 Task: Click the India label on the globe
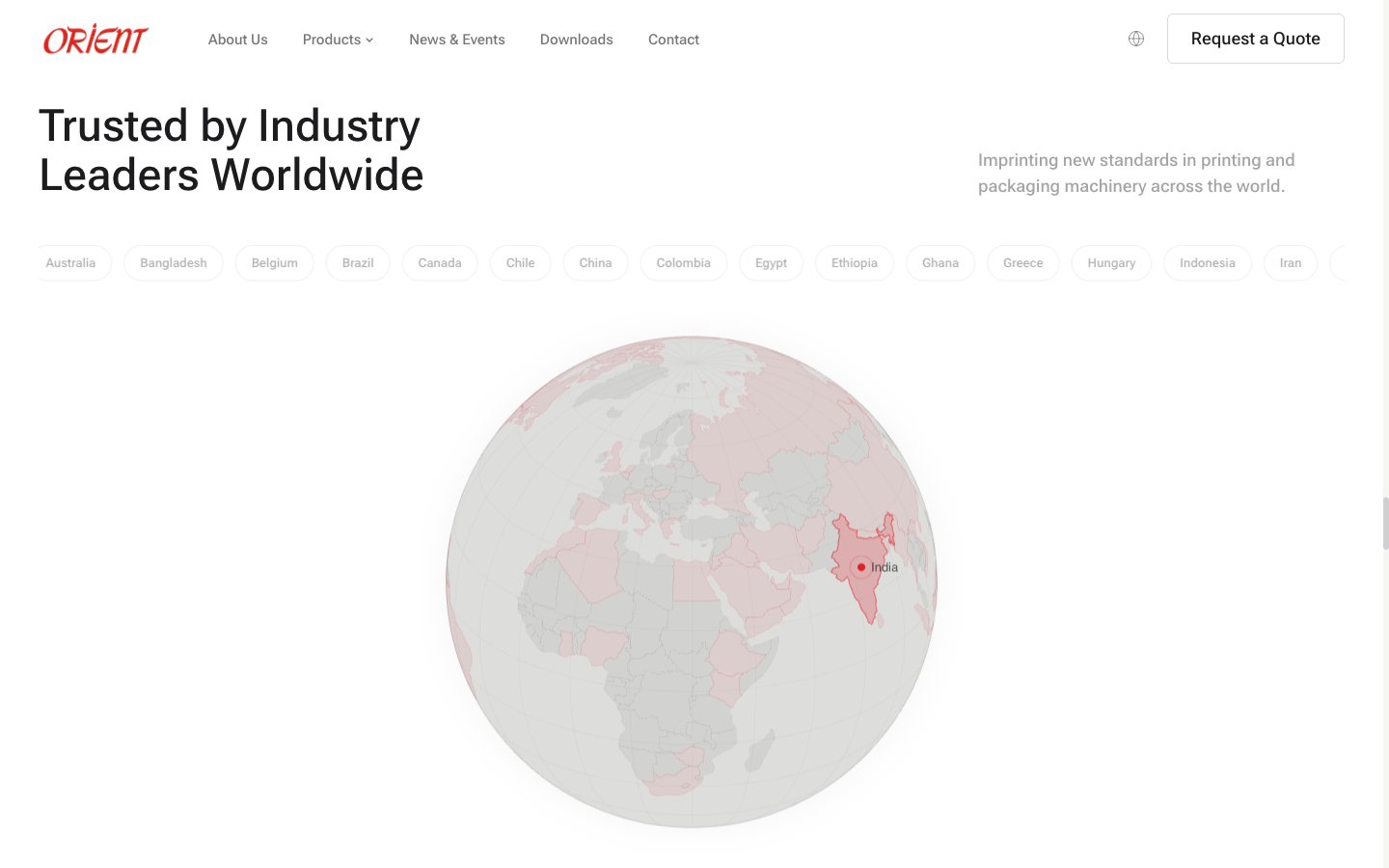pos(884,567)
